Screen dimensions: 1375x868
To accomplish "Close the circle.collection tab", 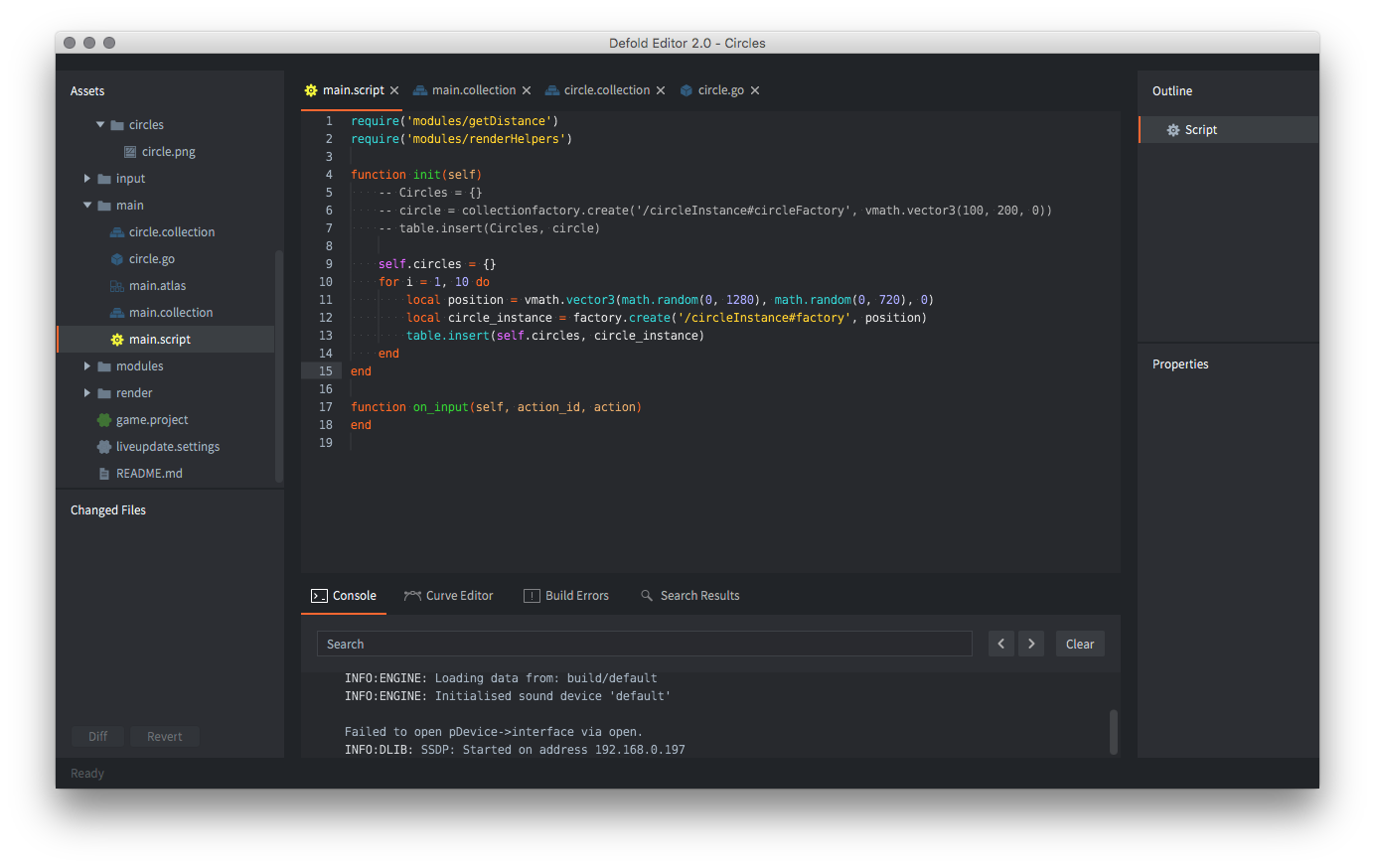I will (661, 90).
